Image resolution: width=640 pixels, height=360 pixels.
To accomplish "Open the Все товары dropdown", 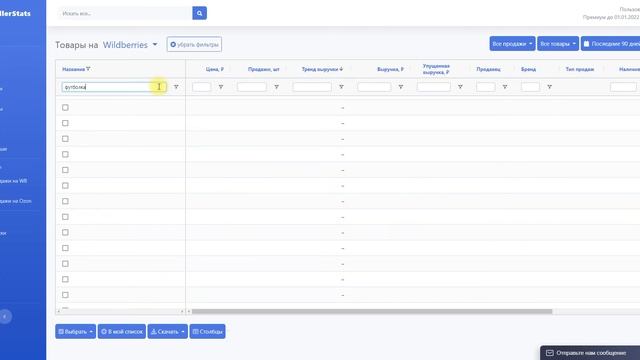I will click(558, 44).
